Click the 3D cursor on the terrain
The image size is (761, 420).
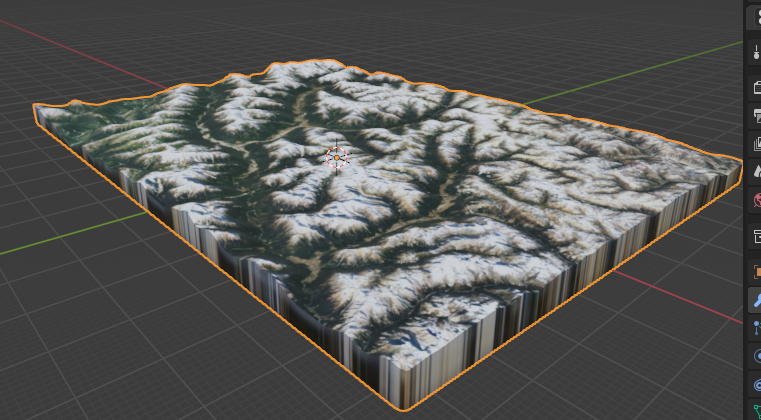pos(337,156)
